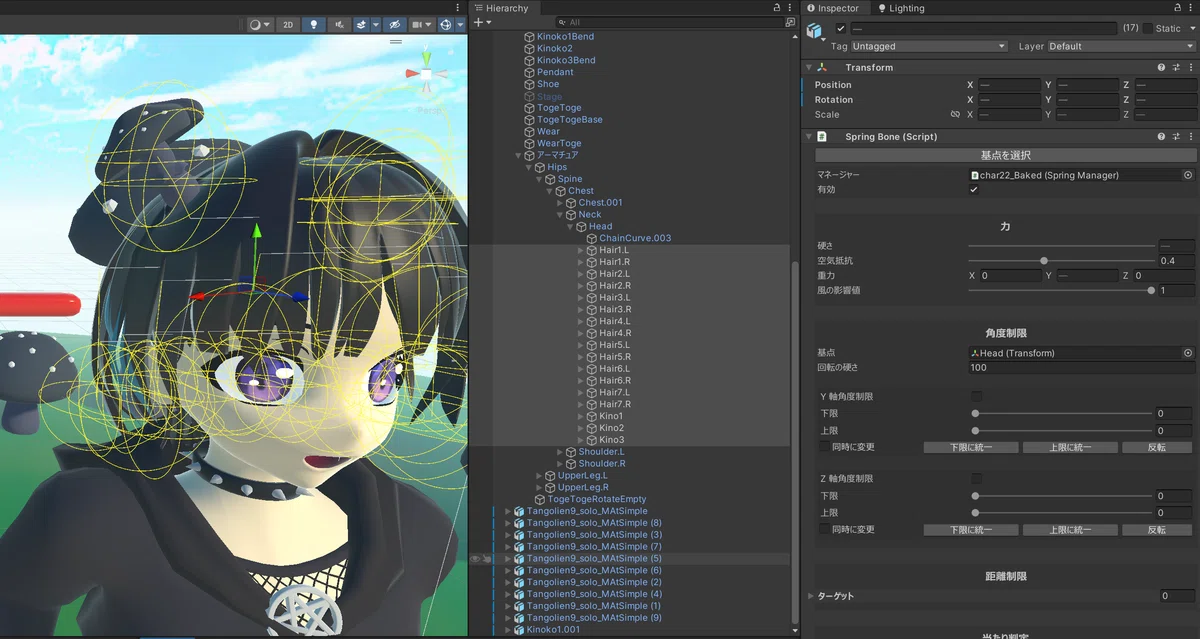The height and width of the screenshot is (639, 1200).
Task: Click the 基点を選択 button
Action: 1005,155
